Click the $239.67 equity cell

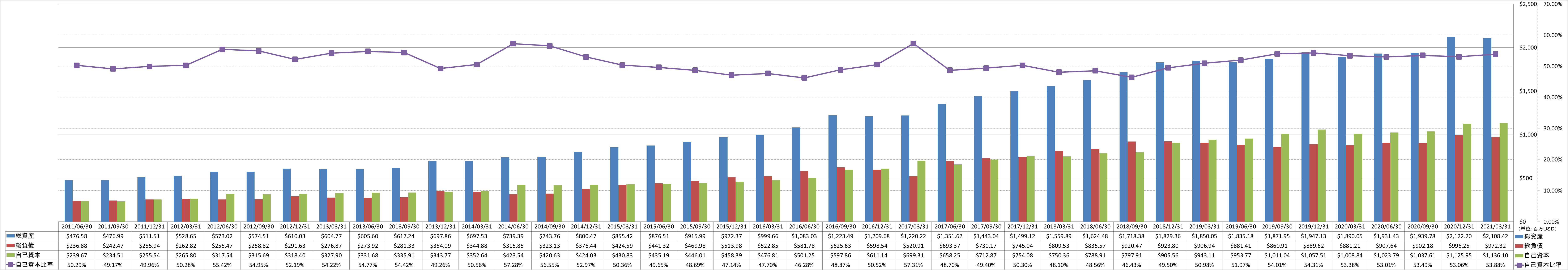point(77,255)
